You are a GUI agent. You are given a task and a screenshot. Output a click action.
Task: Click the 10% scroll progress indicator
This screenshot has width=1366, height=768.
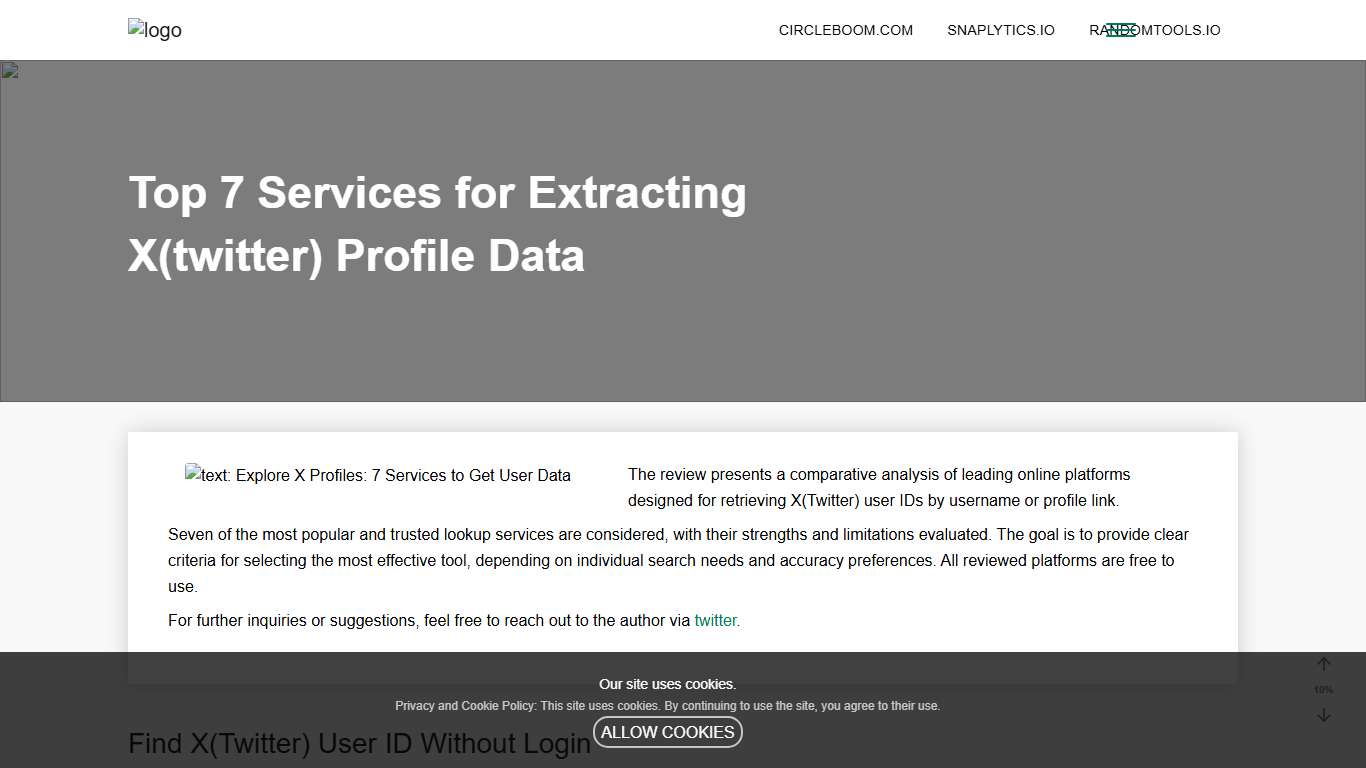pyautogui.click(x=1324, y=690)
